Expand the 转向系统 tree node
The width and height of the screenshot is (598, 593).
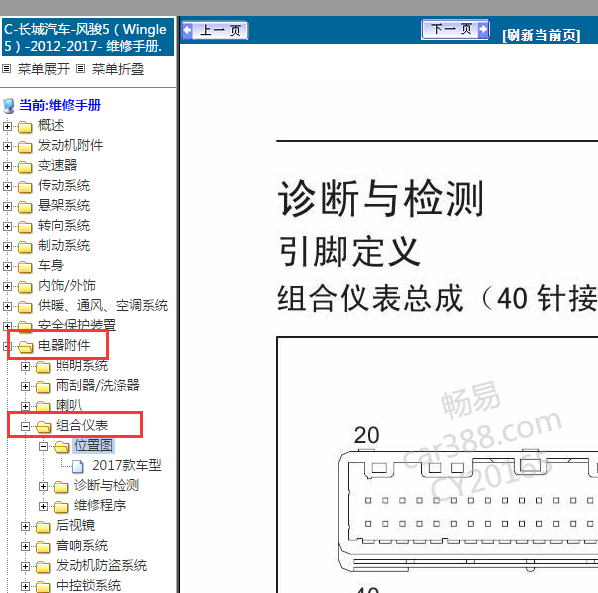(x=7, y=227)
